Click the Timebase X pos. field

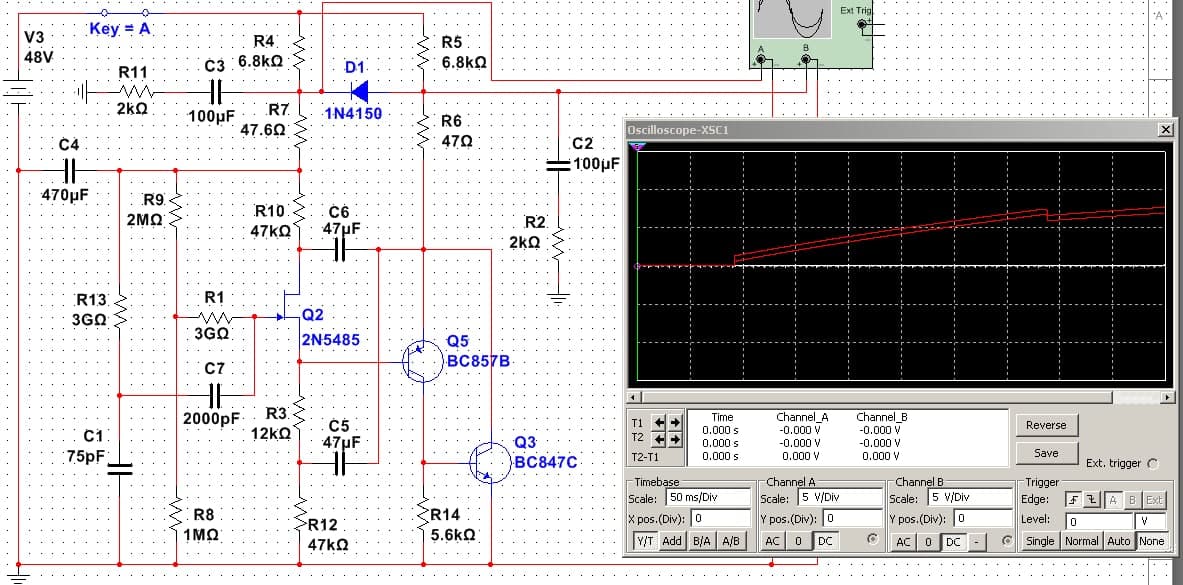point(720,519)
